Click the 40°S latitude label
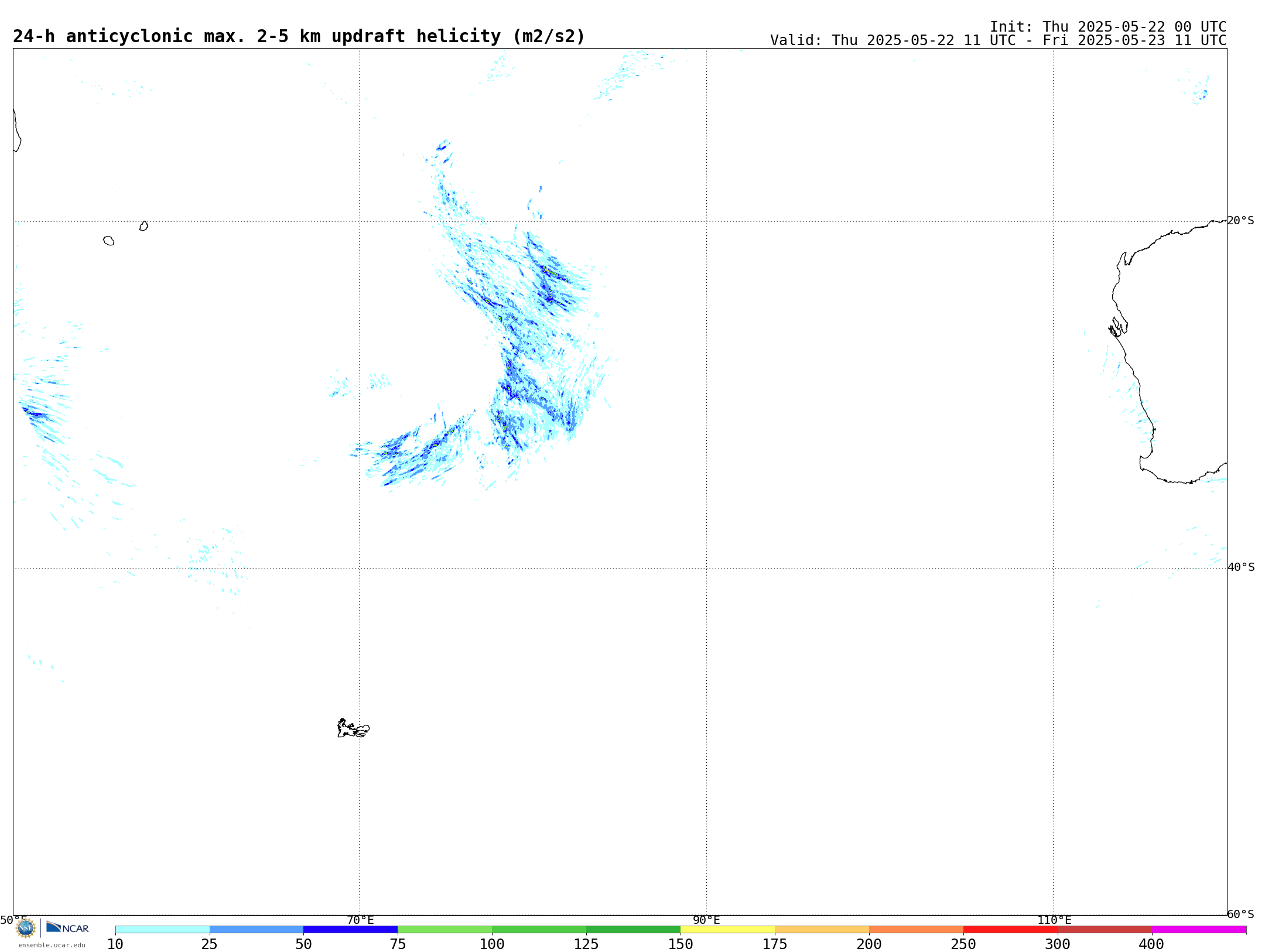The image size is (1265, 952). click(1241, 567)
